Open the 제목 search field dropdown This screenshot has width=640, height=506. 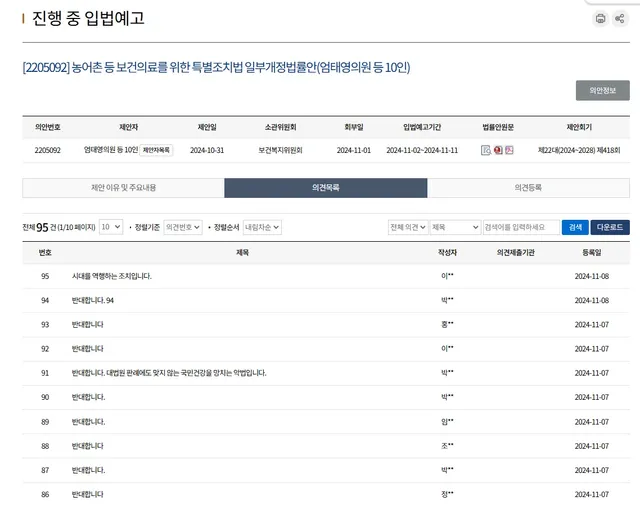(455, 227)
